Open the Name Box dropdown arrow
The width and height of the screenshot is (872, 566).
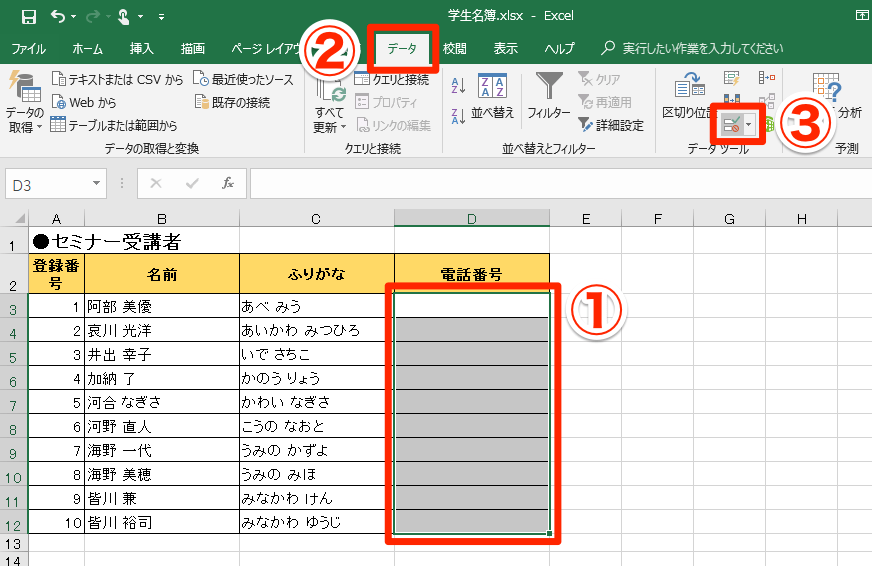tap(96, 184)
